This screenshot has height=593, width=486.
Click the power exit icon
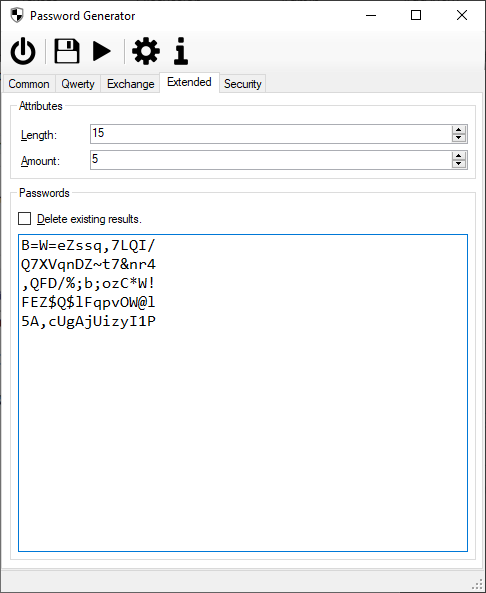tap(23, 51)
